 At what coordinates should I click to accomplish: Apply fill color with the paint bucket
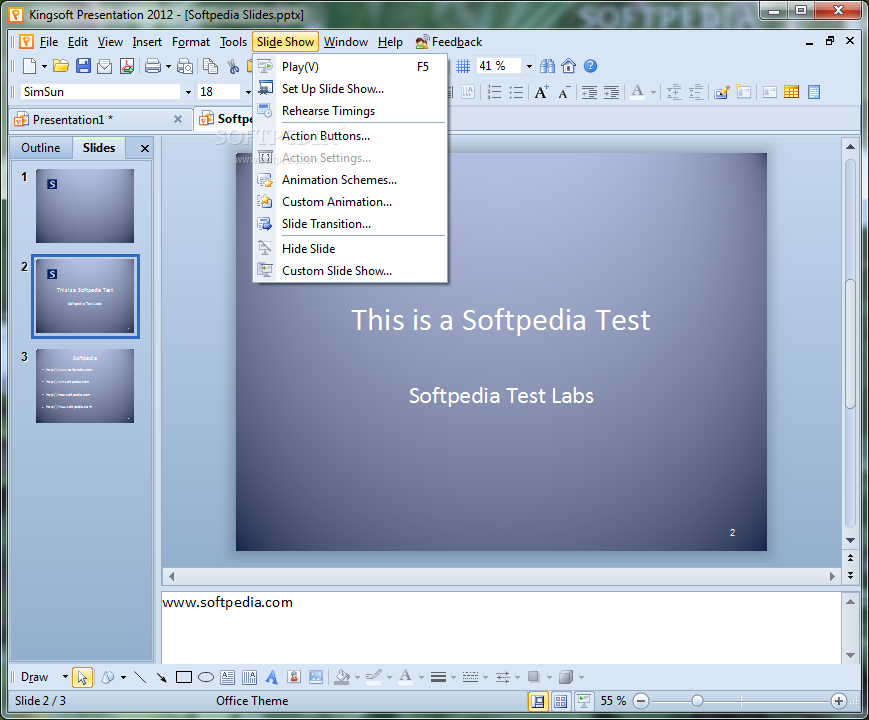pyautogui.click(x=343, y=677)
